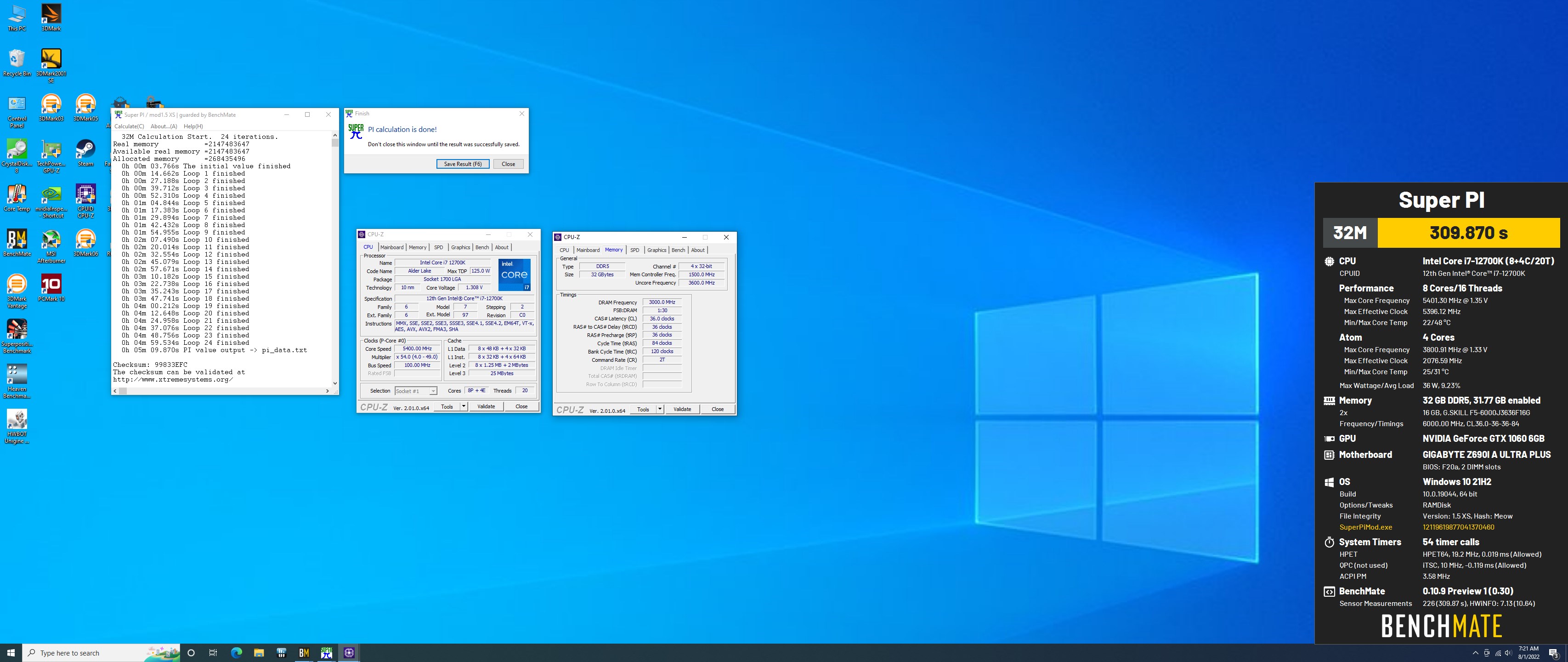
Task: Launch CPUID CPU-Z desktop shortcut
Action: 86,201
